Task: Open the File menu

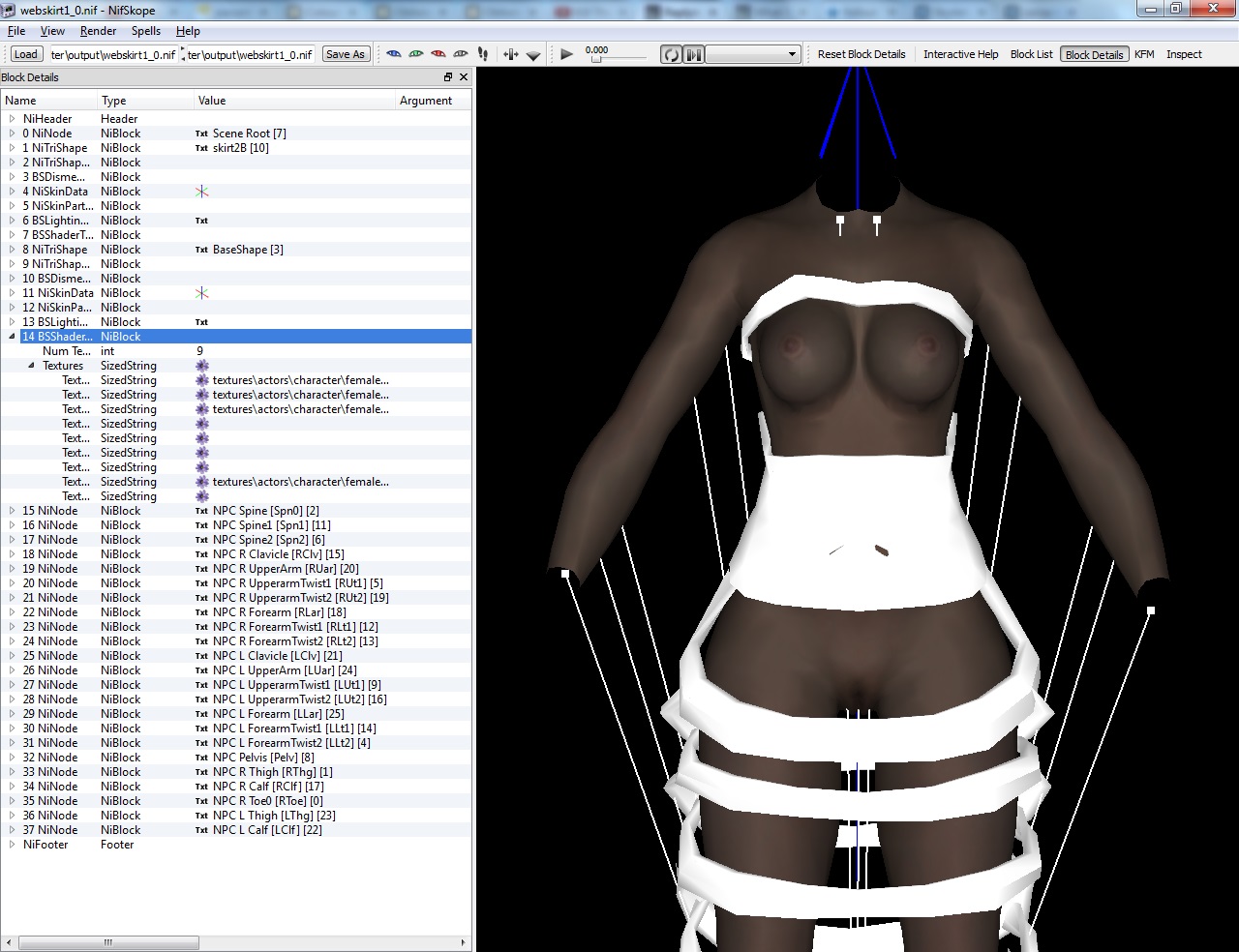Action: pyautogui.click(x=16, y=31)
